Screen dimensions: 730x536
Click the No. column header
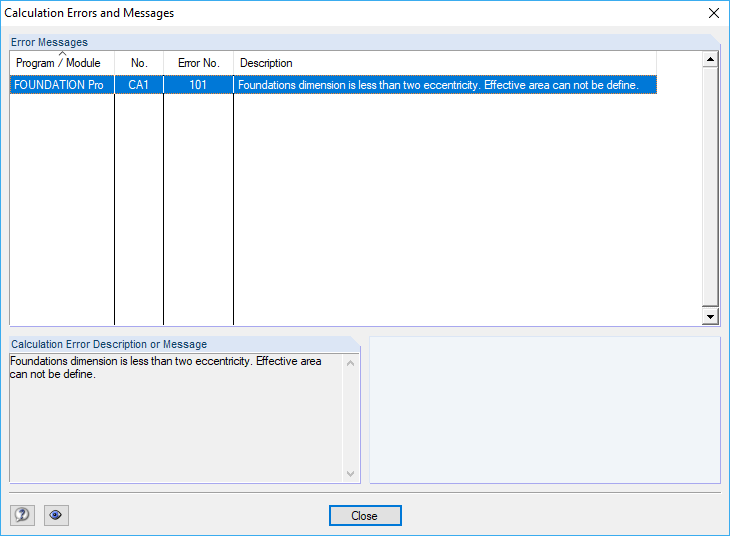[139, 63]
